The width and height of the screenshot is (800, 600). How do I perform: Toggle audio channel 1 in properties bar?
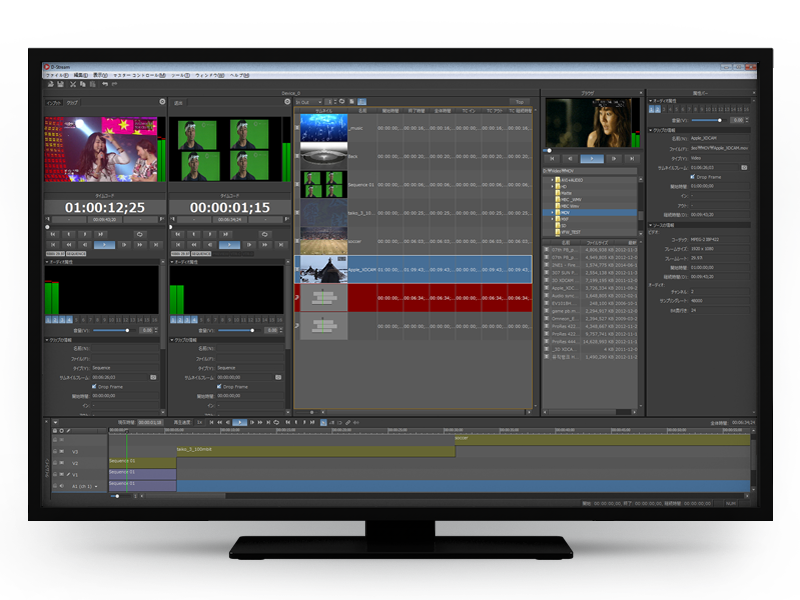click(x=652, y=109)
